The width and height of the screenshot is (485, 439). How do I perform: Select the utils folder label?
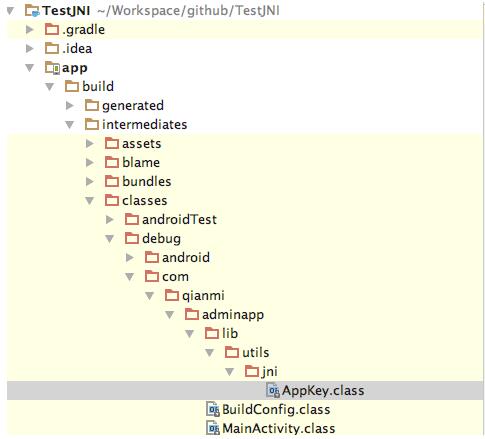pyautogui.click(x=256, y=352)
